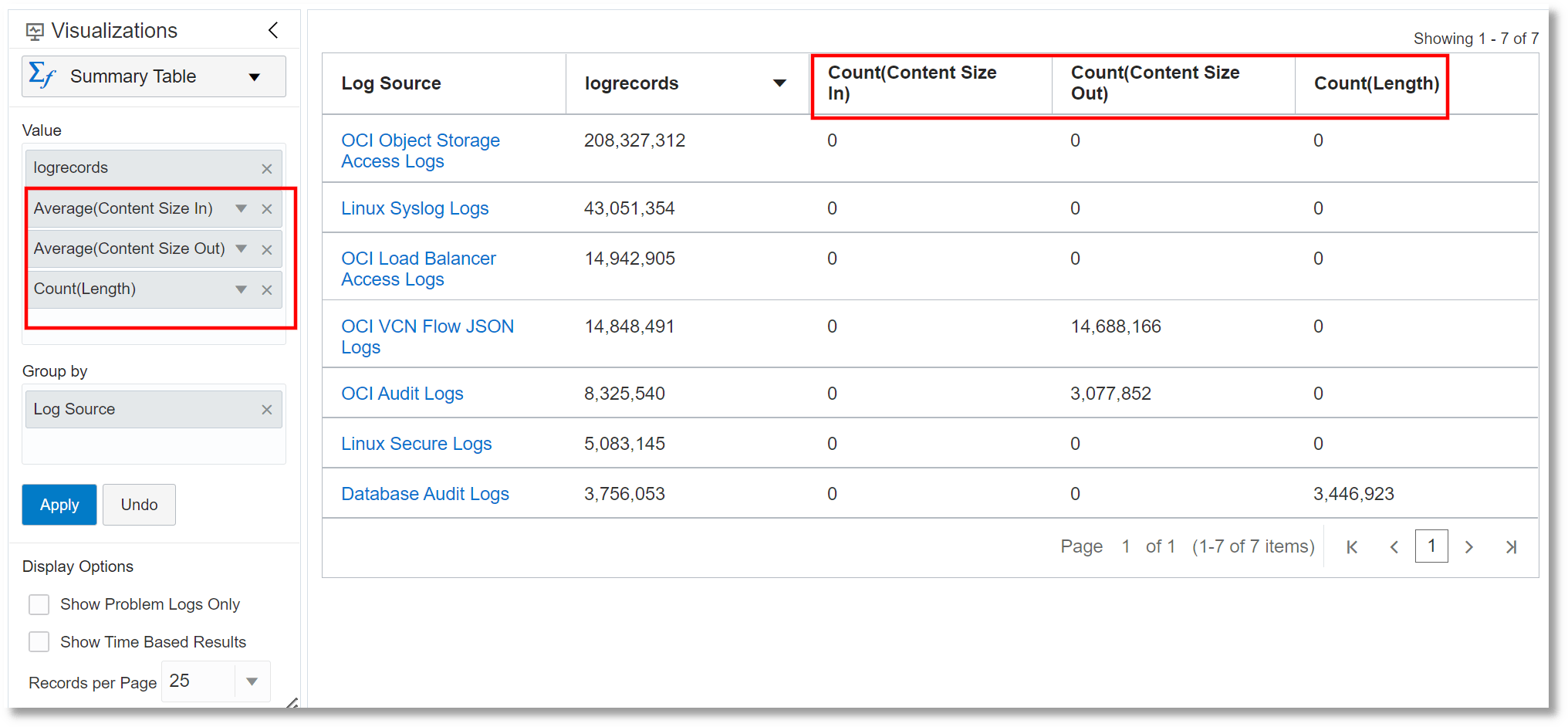Remove Log Source from Group by

point(266,409)
